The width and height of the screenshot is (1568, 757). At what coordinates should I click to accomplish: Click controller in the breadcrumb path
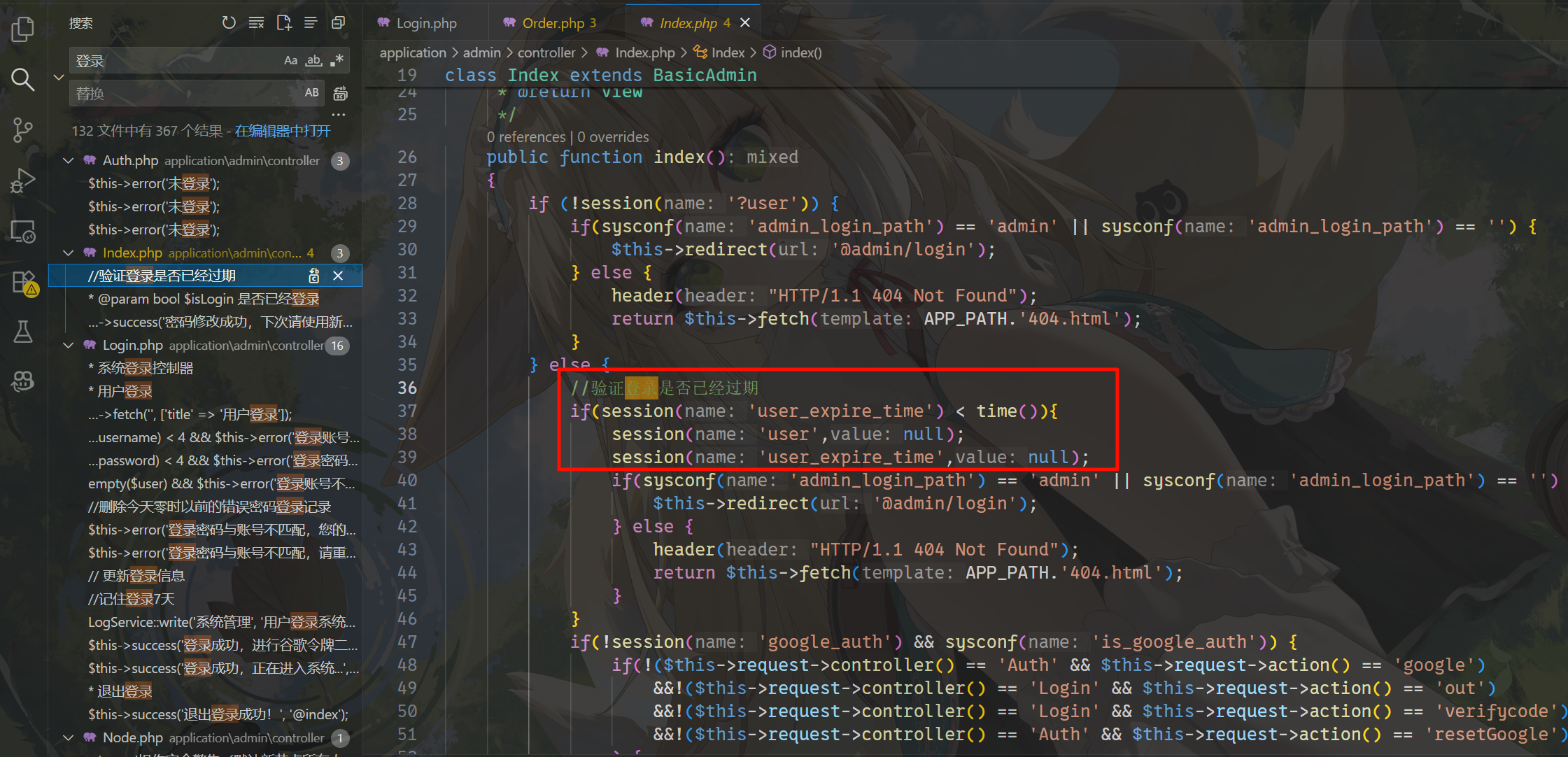[x=546, y=52]
